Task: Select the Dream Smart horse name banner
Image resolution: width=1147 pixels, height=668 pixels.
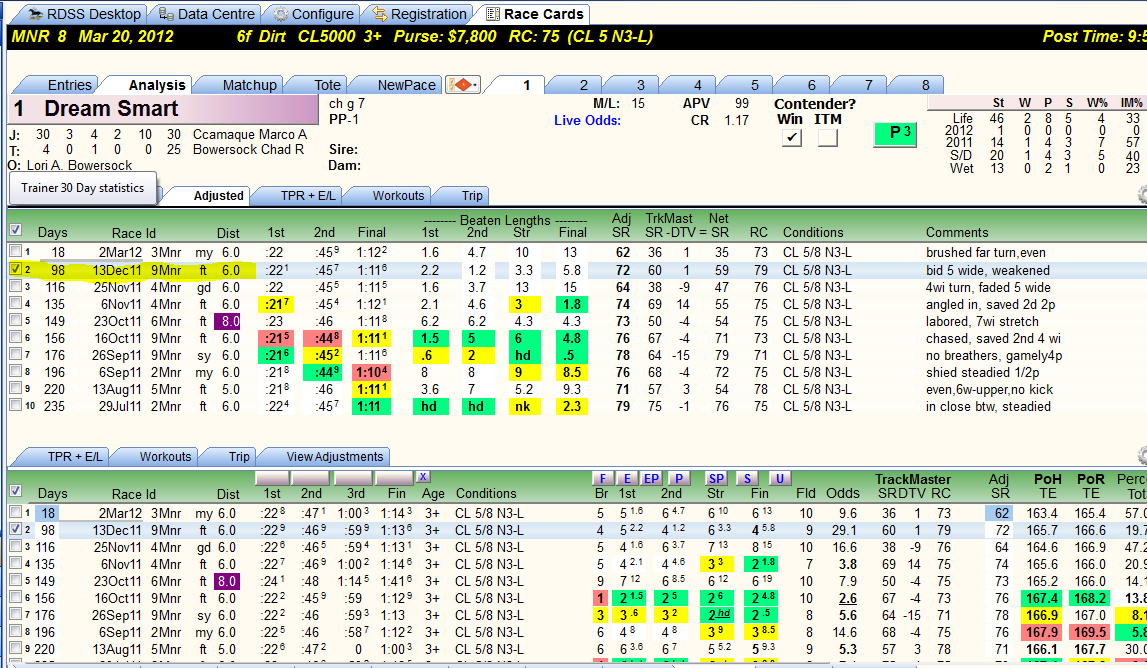Action: click(x=165, y=109)
